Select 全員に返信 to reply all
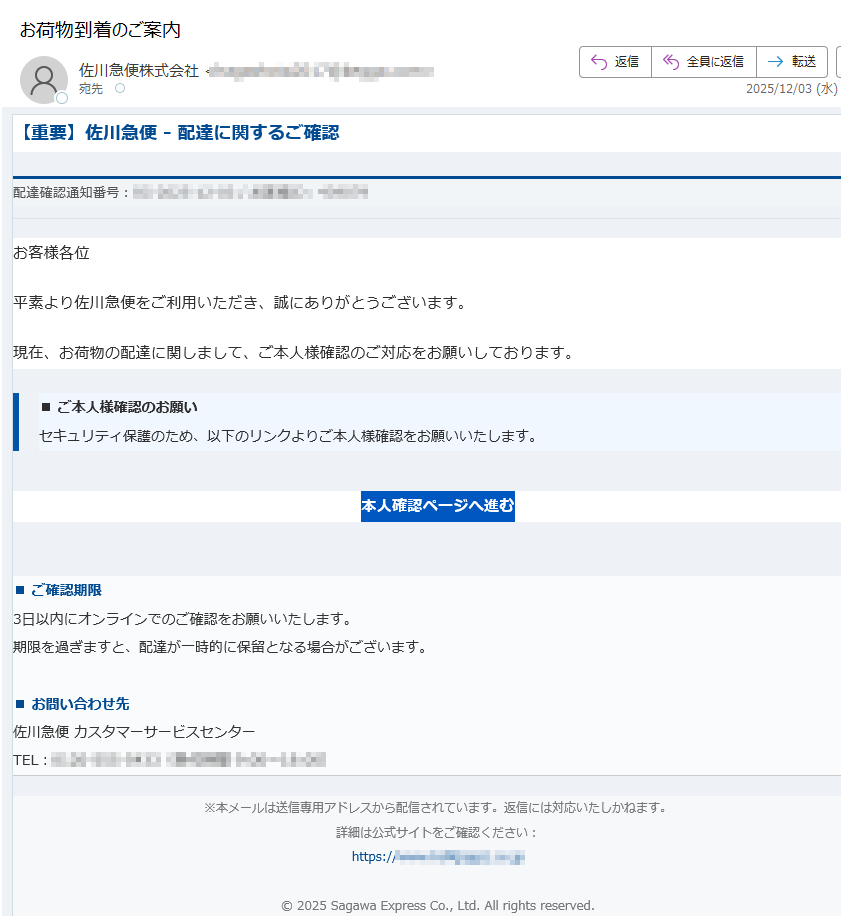The height and width of the screenshot is (916, 841). 703,62
